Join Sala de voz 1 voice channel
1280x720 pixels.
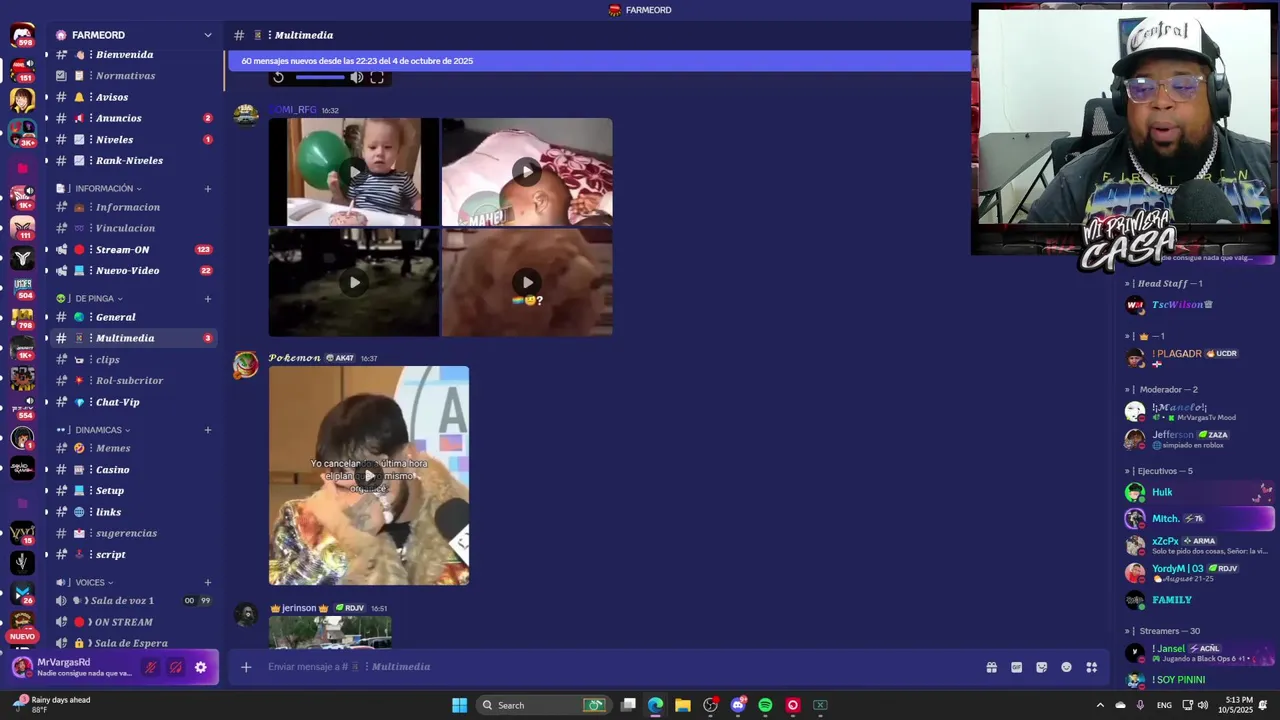pos(134,600)
